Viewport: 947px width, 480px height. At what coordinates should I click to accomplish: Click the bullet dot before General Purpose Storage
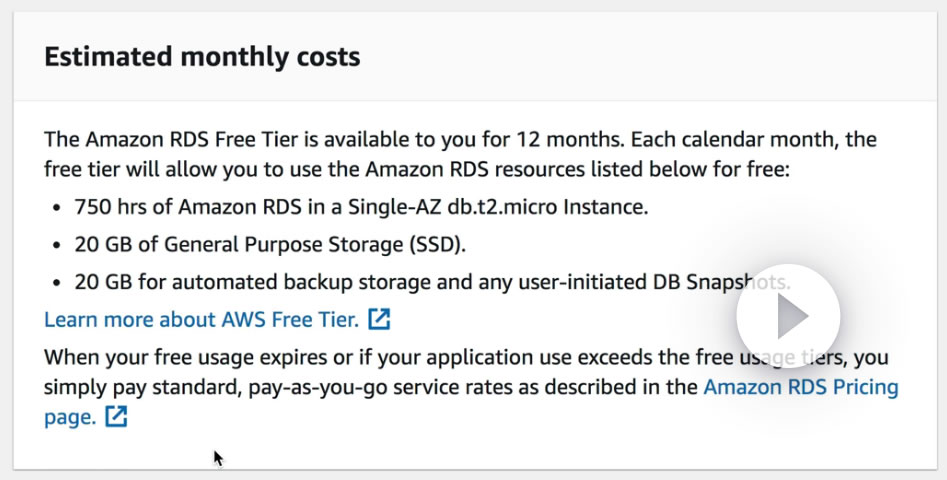(55, 246)
